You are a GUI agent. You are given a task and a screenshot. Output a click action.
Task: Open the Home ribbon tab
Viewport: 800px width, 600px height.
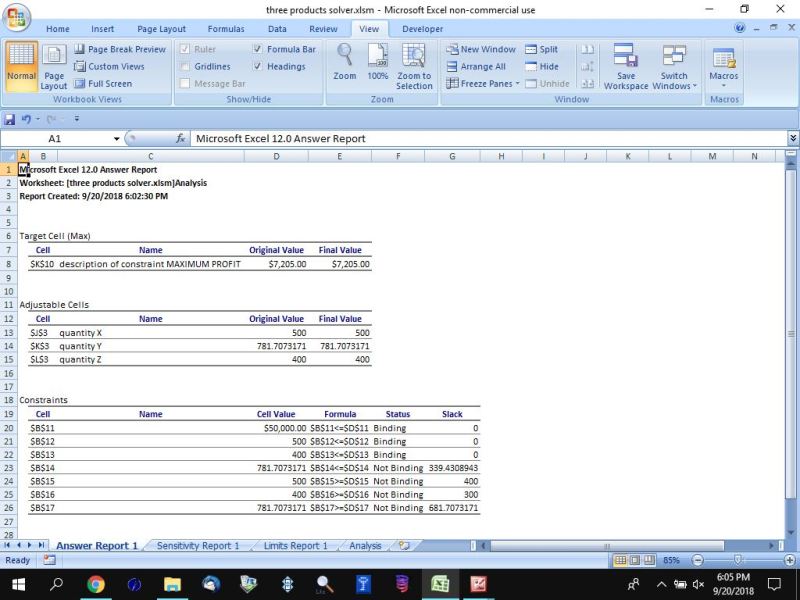58,29
